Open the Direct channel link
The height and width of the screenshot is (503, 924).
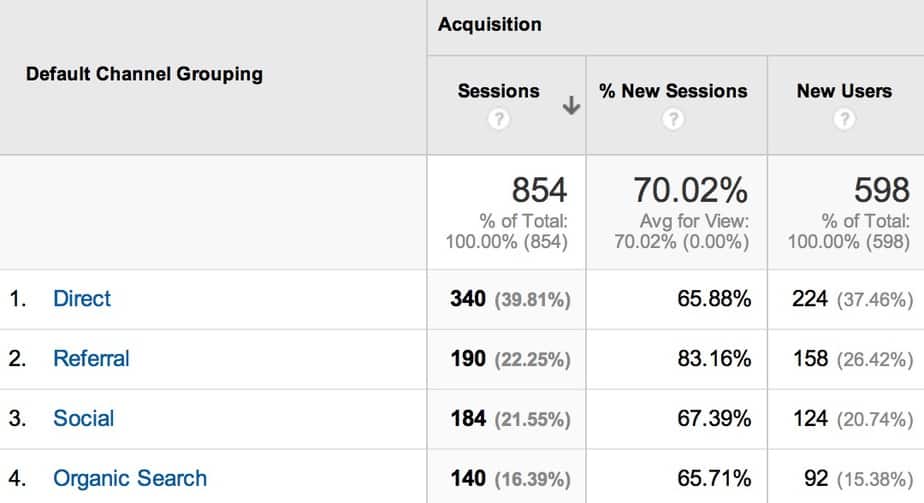point(82,299)
